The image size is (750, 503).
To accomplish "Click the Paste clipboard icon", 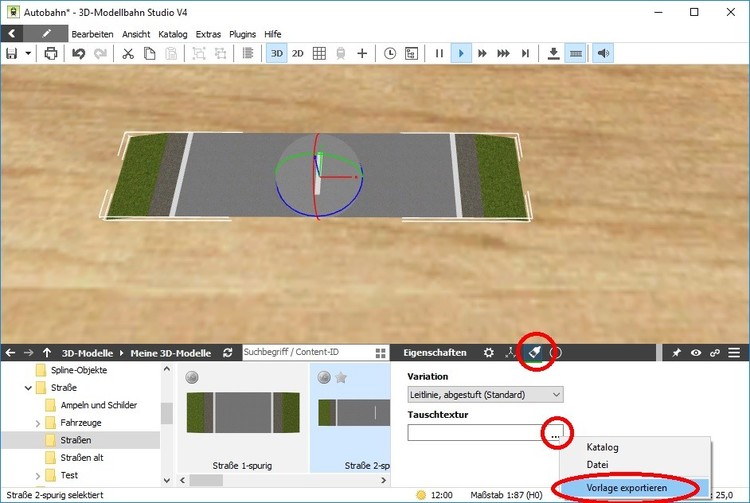I will point(171,54).
